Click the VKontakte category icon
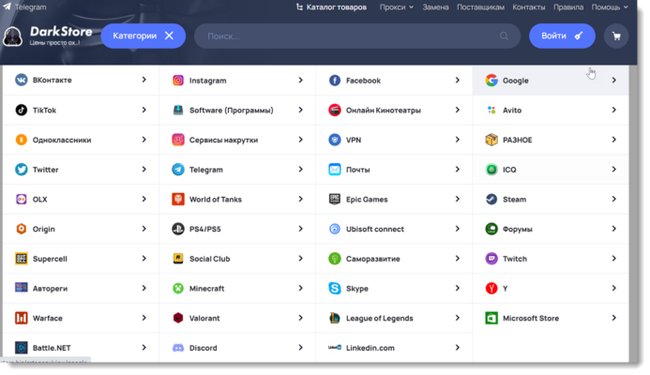The image size is (650, 375). (x=21, y=80)
